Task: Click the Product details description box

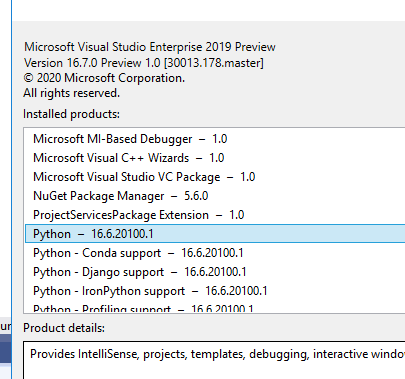Action: (x=214, y=360)
